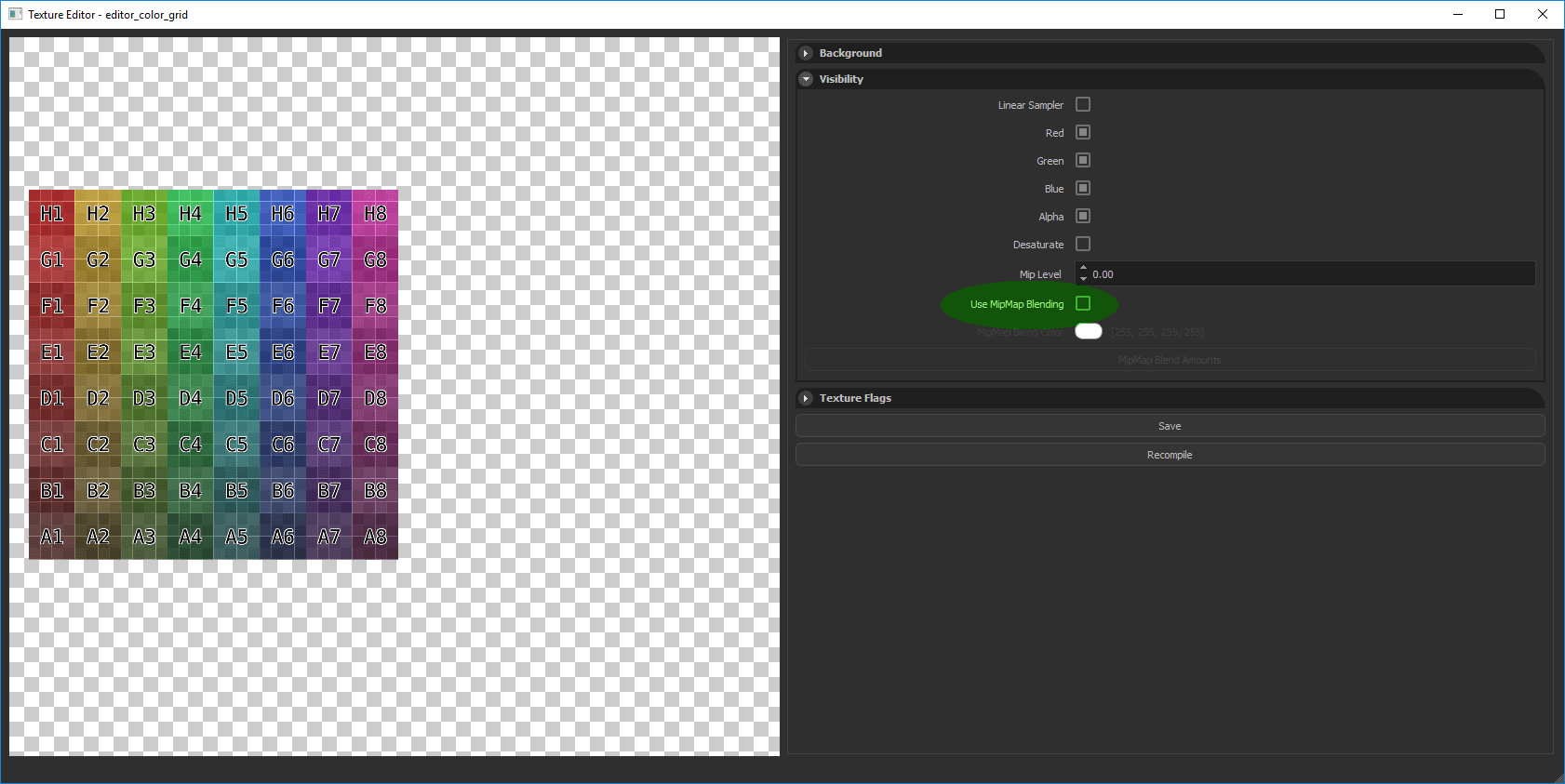1565x784 pixels.
Task: Click the G3 cell in texture preview
Action: 144,259
